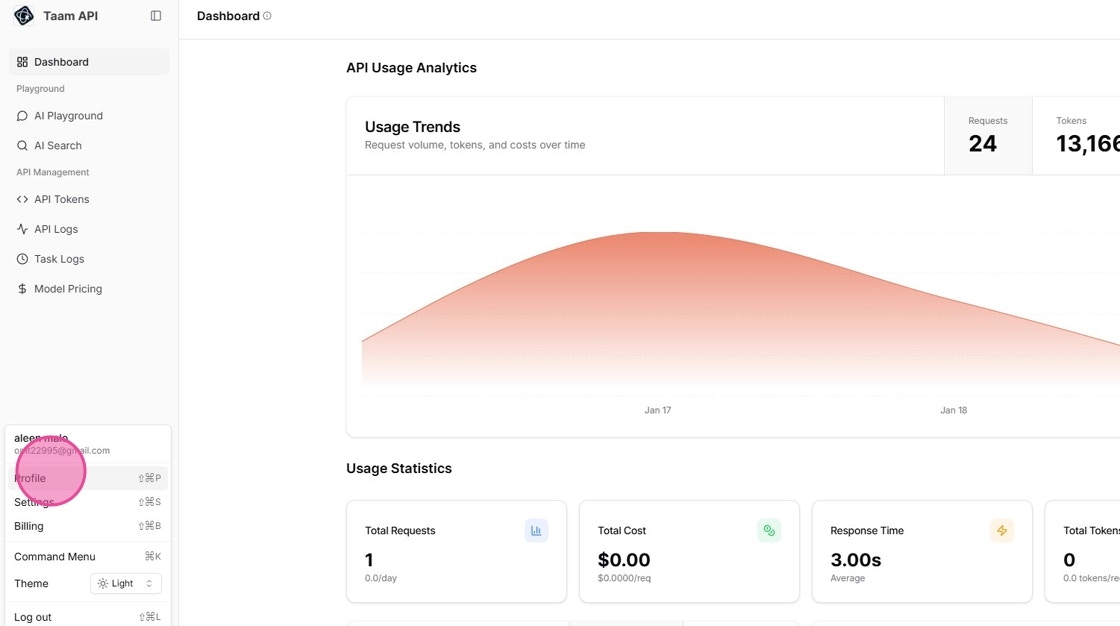1120x626 pixels.
Task: Open AI Playground via its chat icon
Action: coord(22,115)
